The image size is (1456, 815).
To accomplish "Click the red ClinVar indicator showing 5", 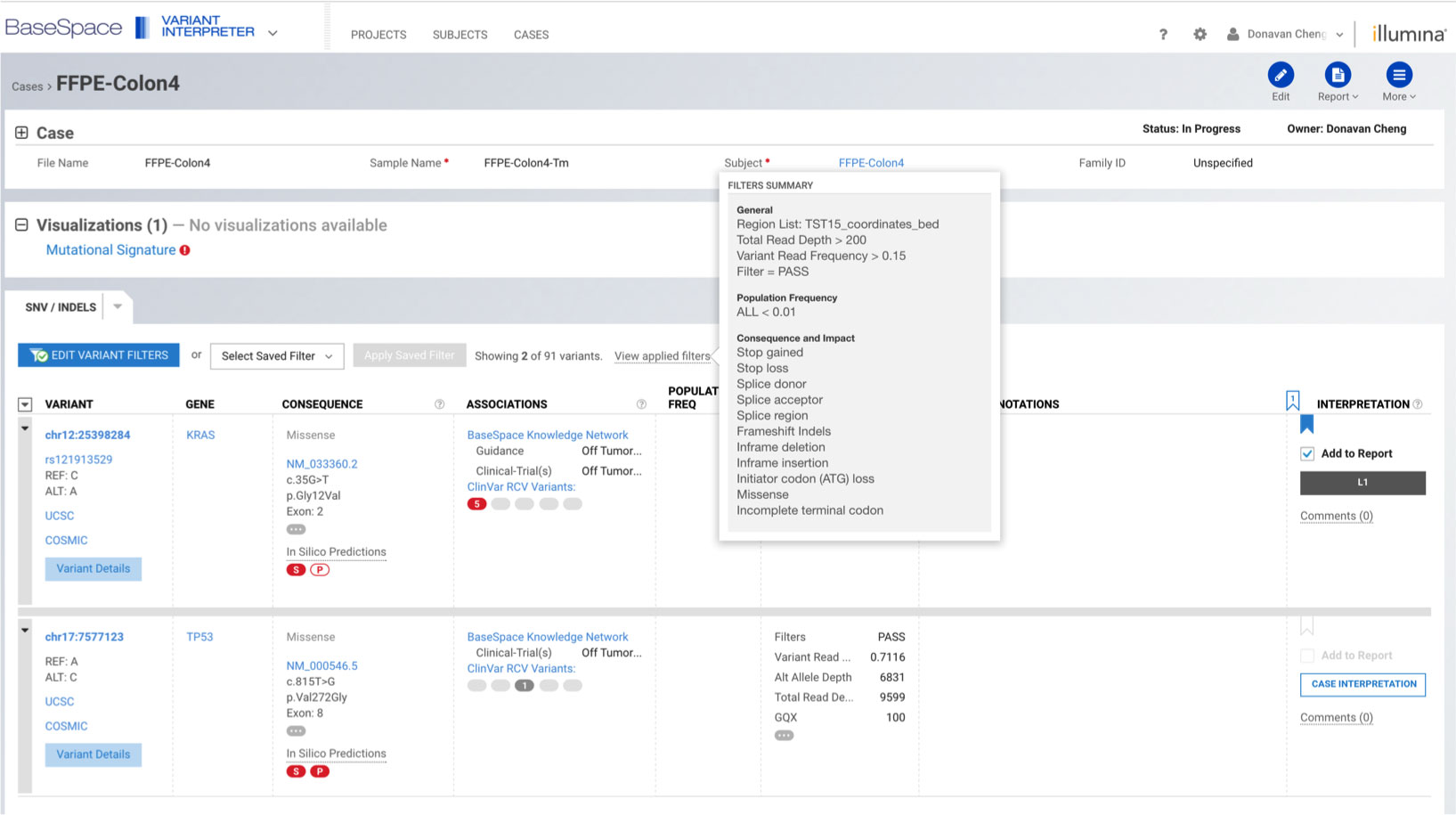I will coord(477,504).
